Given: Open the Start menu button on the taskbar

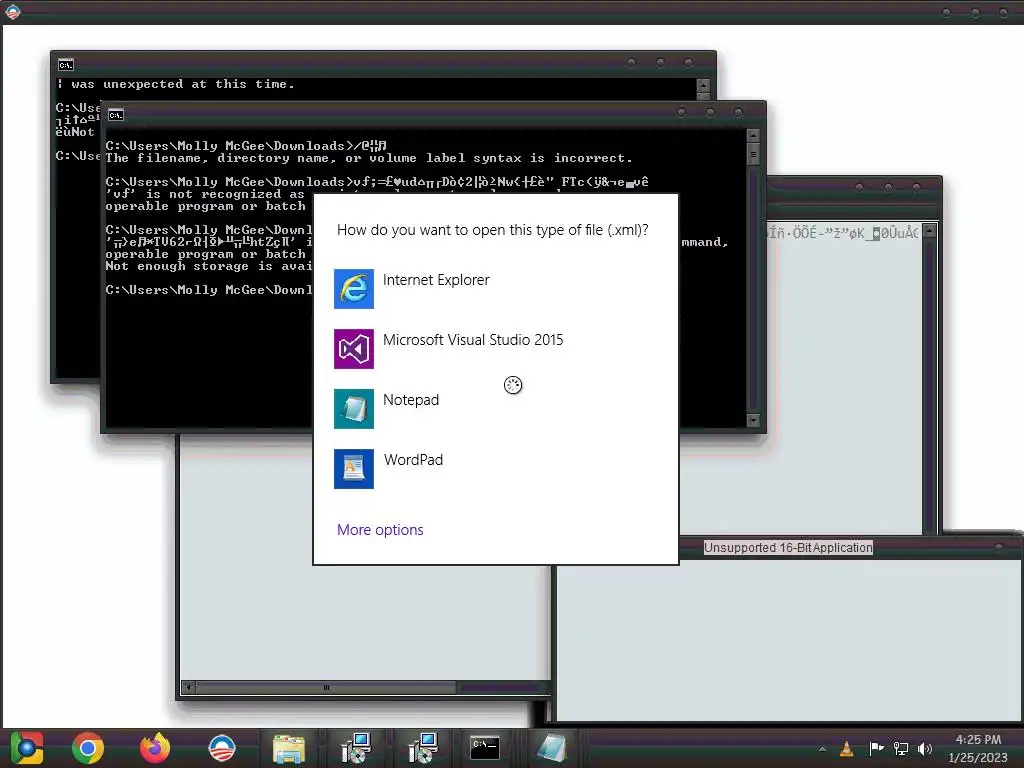Looking at the screenshot, I should point(27,748).
